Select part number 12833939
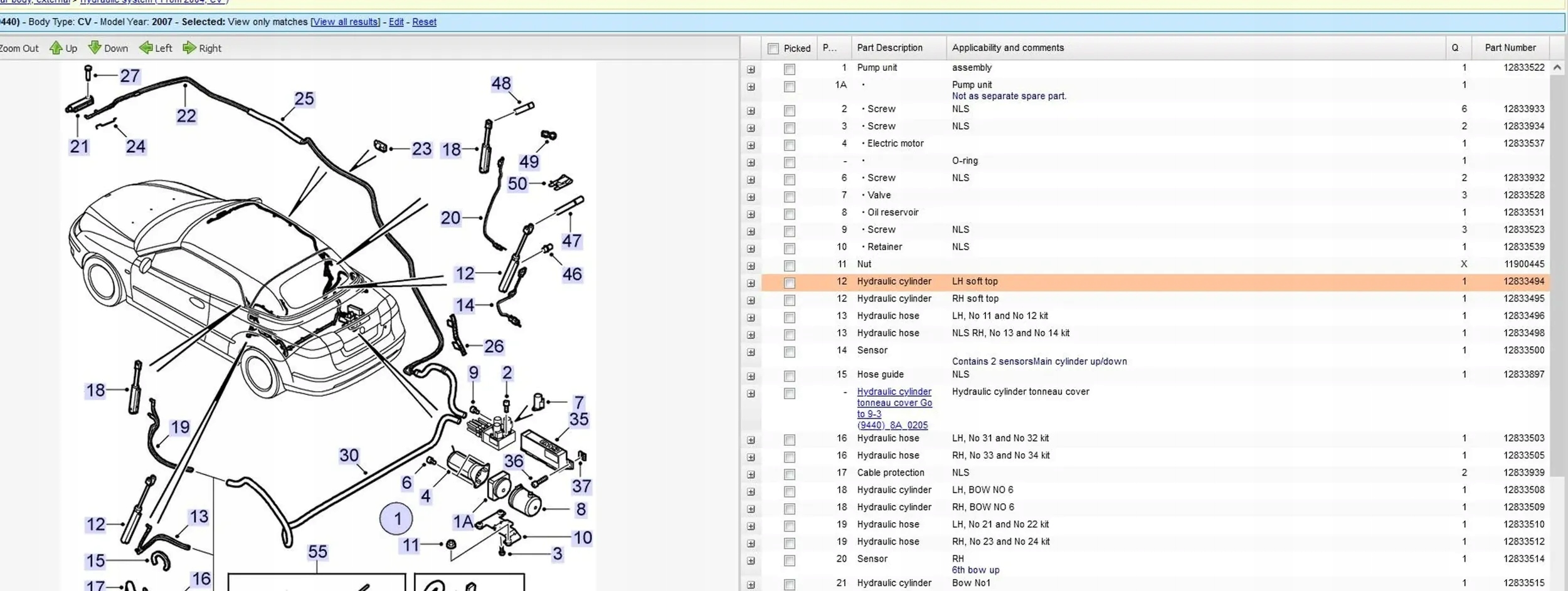The height and width of the screenshot is (591, 1568). (1524, 473)
